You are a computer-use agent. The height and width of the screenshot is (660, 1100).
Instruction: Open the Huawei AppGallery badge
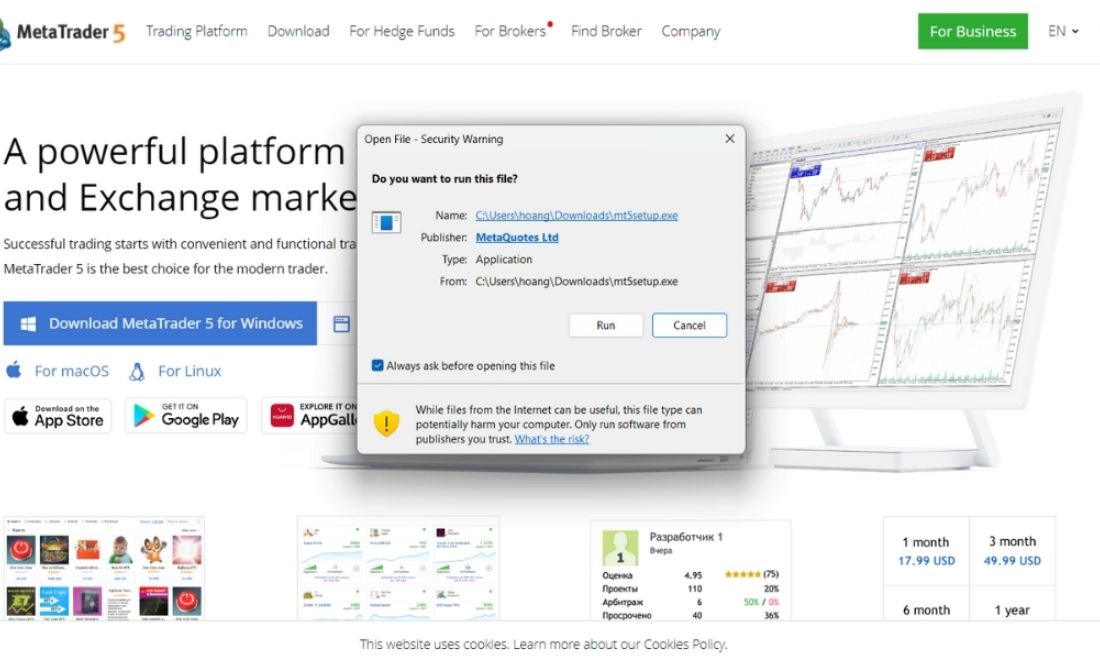(309, 415)
